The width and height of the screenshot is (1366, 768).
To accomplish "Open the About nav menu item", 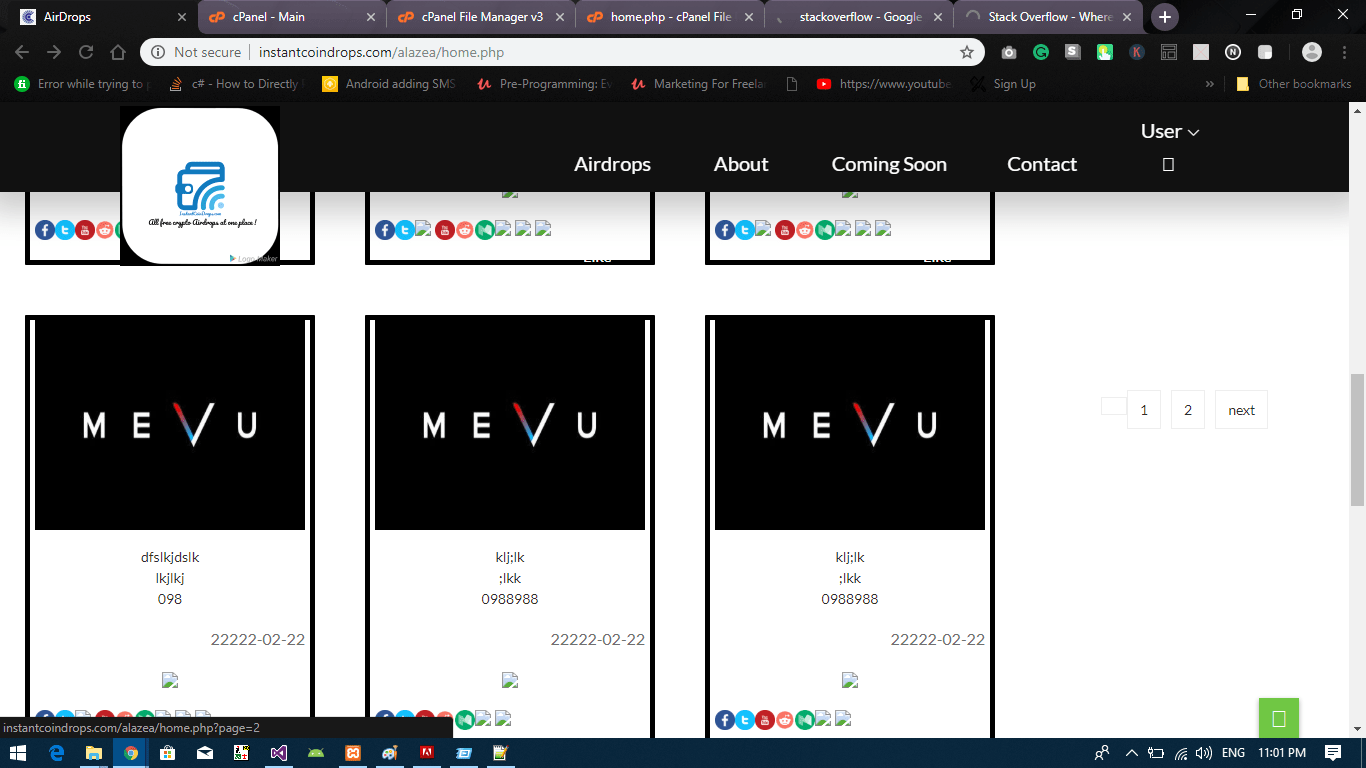I will pos(741,165).
